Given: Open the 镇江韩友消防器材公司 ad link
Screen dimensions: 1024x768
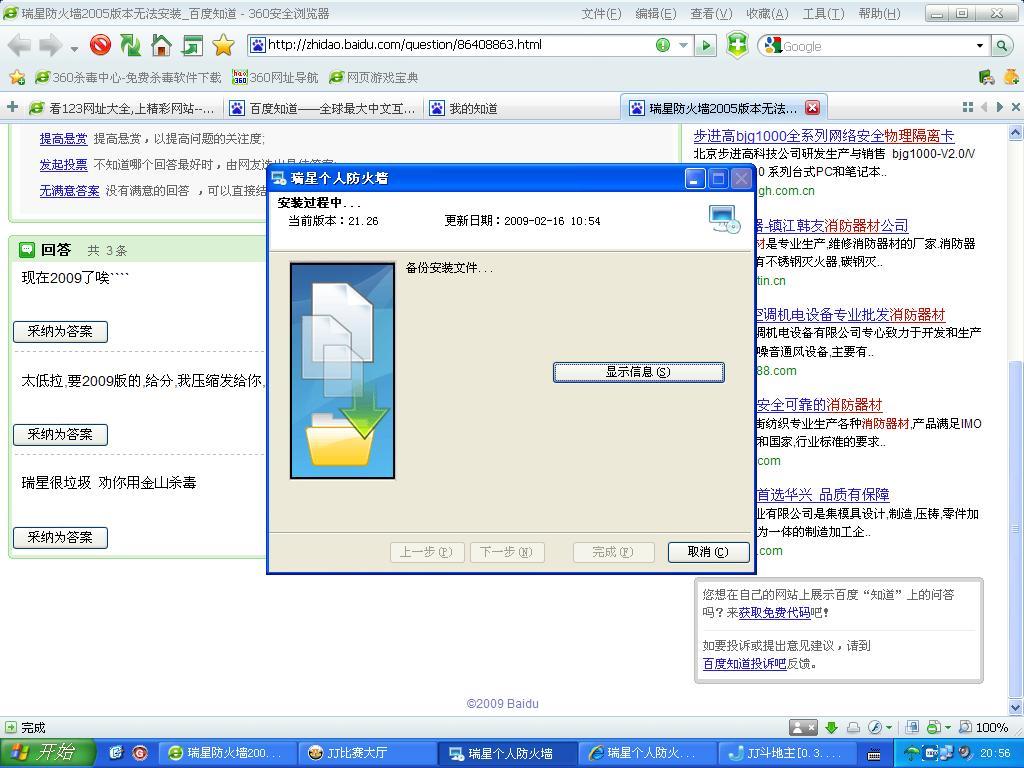Looking at the screenshot, I should pos(831,226).
